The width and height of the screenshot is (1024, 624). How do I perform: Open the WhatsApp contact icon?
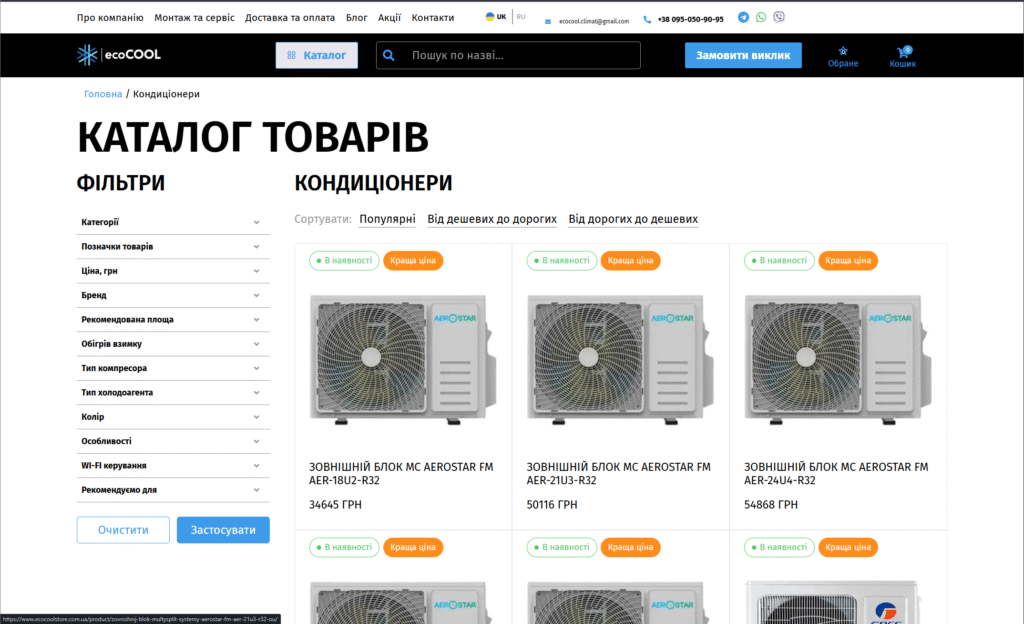tap(761, 18)
